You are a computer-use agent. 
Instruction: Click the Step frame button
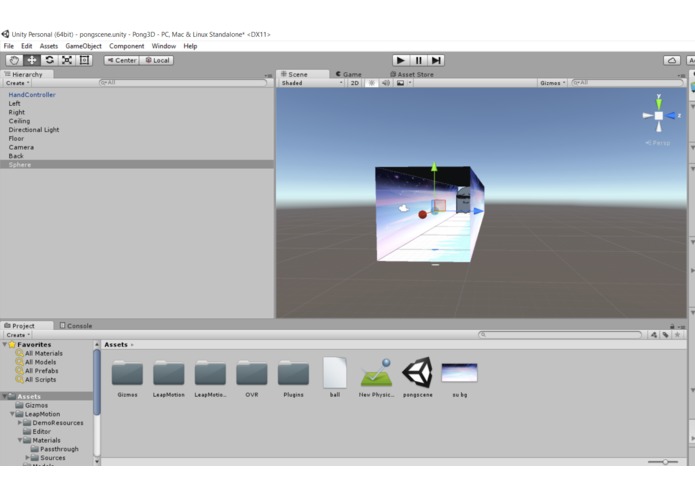pyautogui.click(x=436, y=60)
